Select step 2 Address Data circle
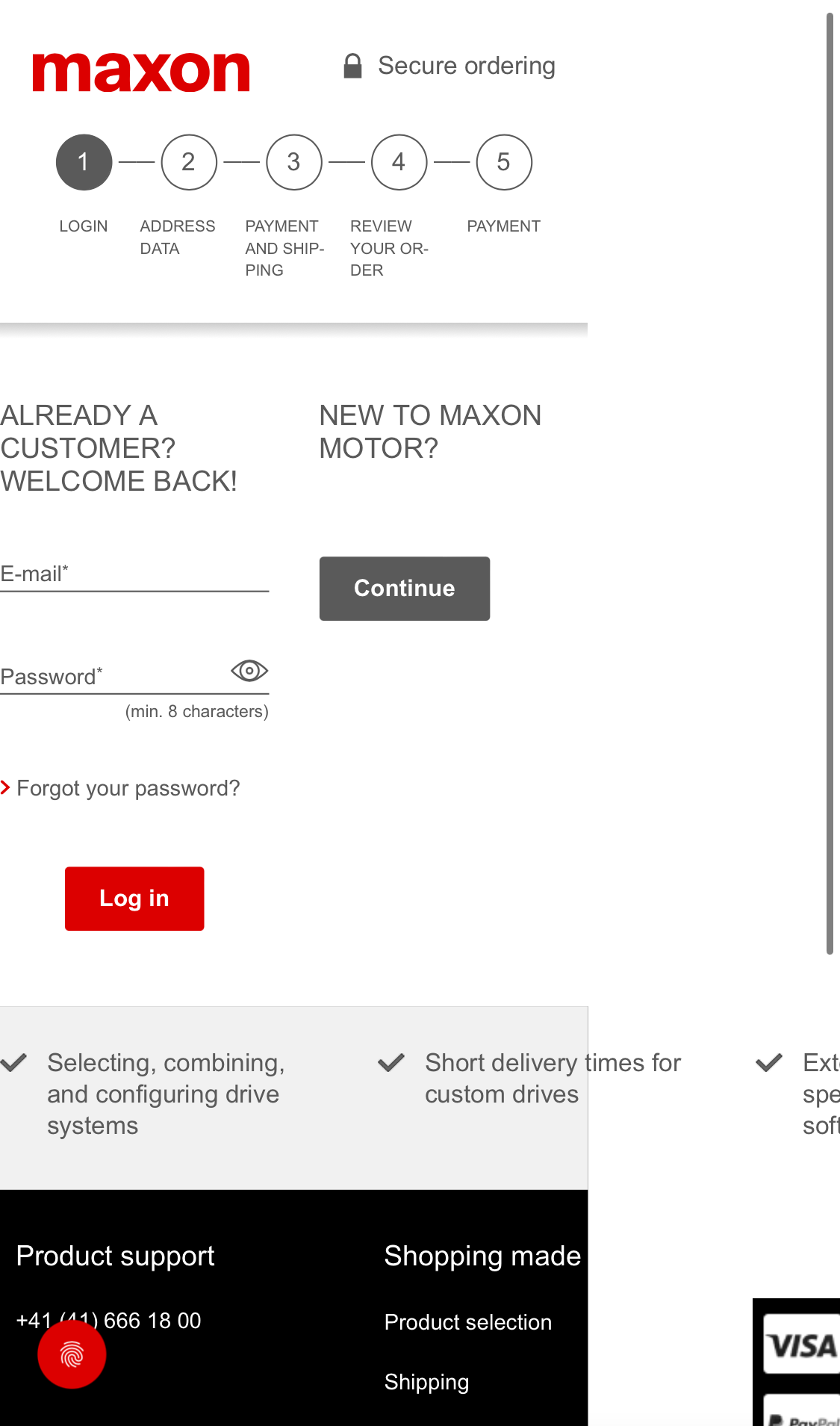This screenshot has height=1426, width=840. [x=189, y=162]
